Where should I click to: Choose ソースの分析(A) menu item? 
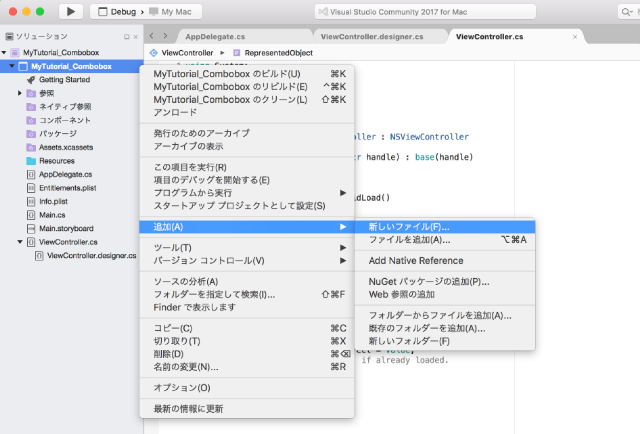(x=247, y=281)
